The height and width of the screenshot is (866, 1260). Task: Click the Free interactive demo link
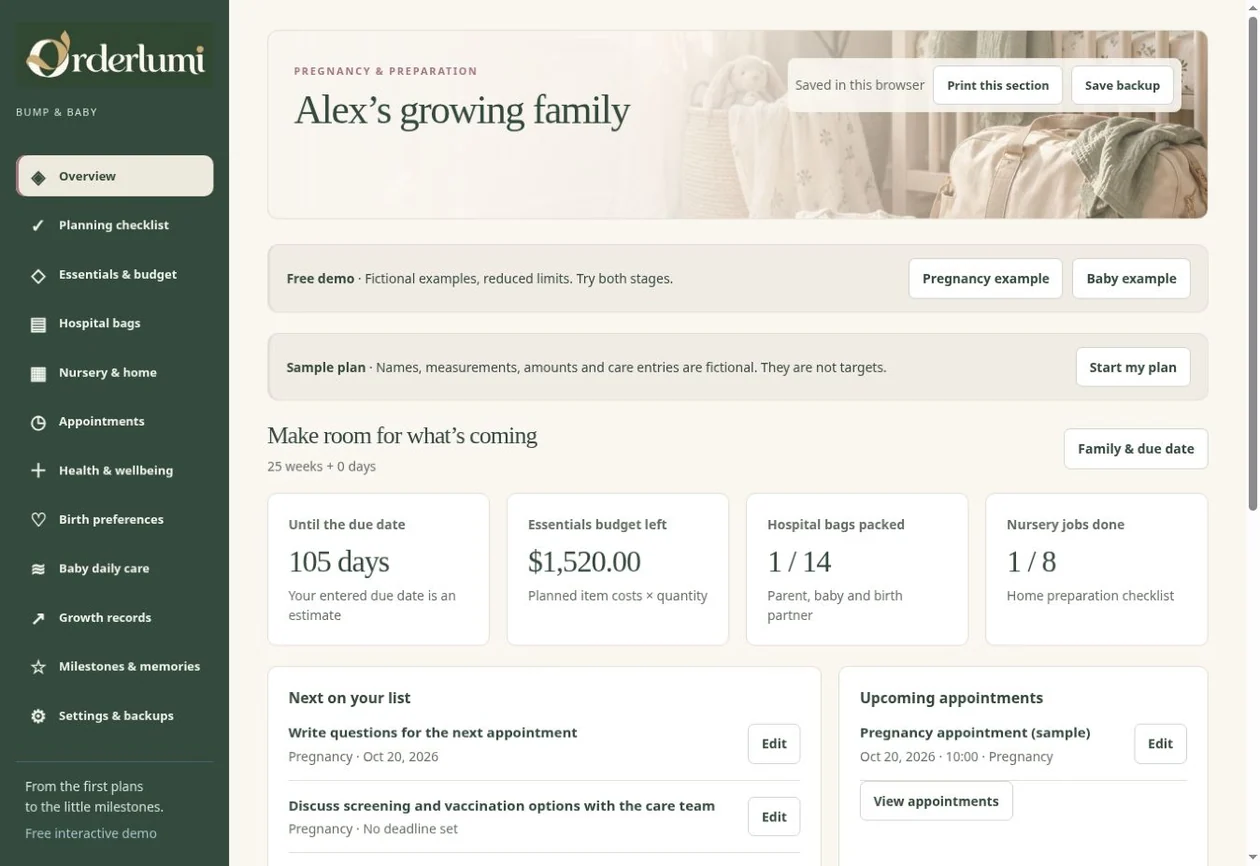point(91,833)
